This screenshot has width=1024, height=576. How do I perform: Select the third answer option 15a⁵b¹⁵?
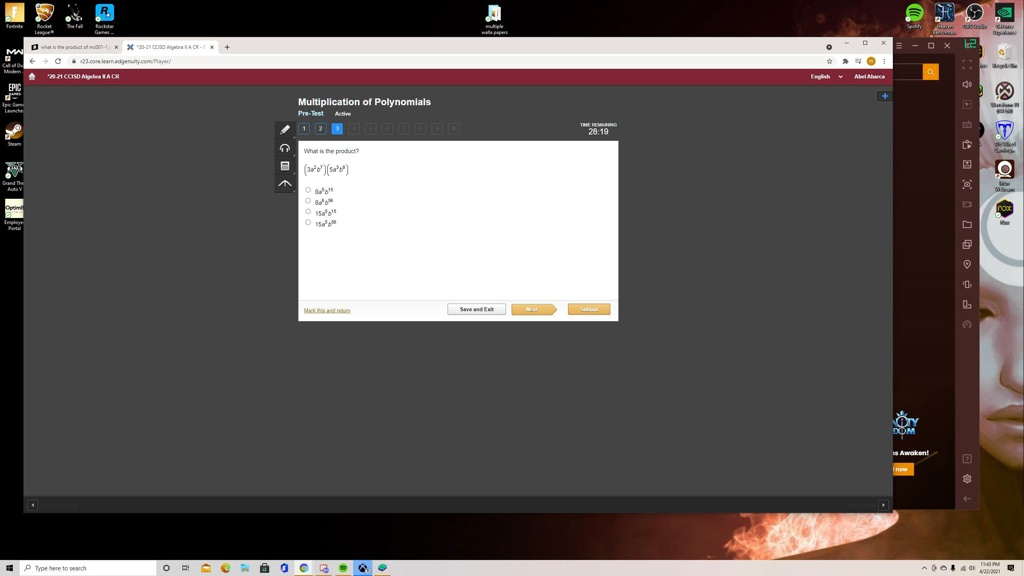pos(308,212)
